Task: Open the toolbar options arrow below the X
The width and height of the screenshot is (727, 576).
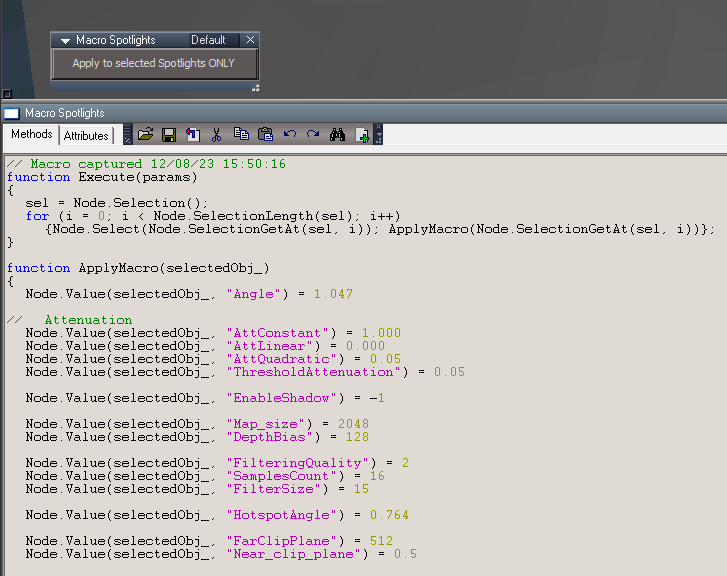Action: pyautogui.click(x=379, y=138)
